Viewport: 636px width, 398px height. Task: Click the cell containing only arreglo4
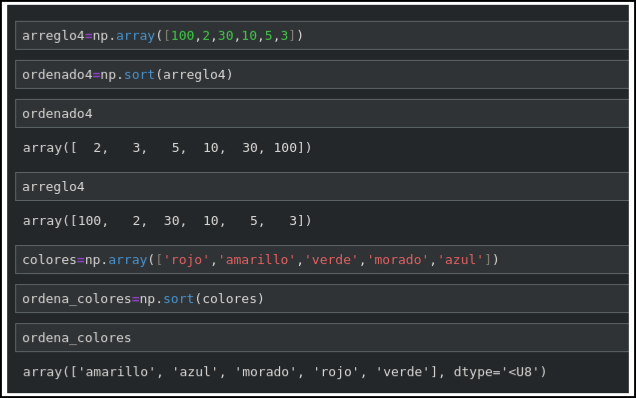(322, 187)
